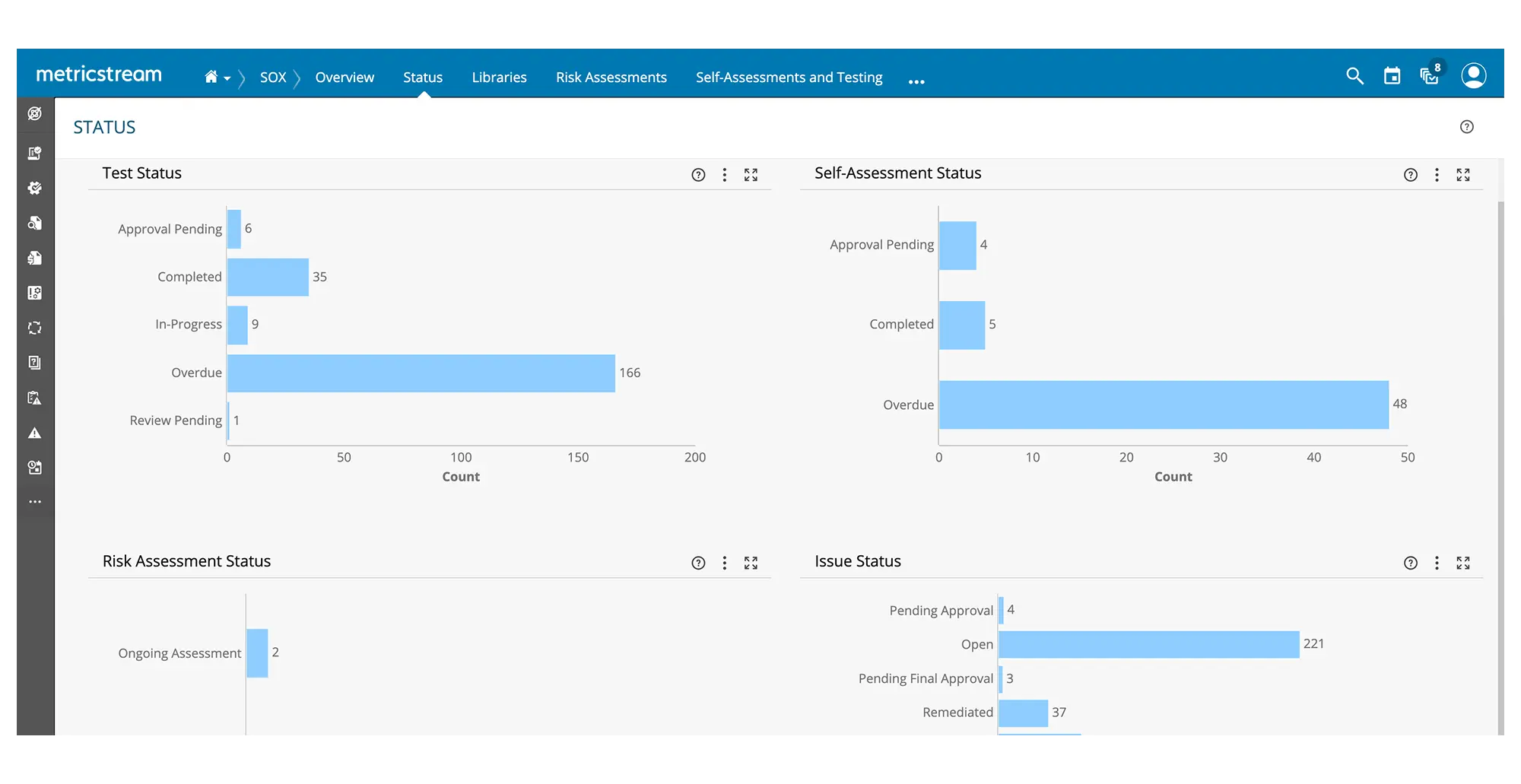Go to SOX breadcrumb
The image size is (1521, 784).
[273, 78]
